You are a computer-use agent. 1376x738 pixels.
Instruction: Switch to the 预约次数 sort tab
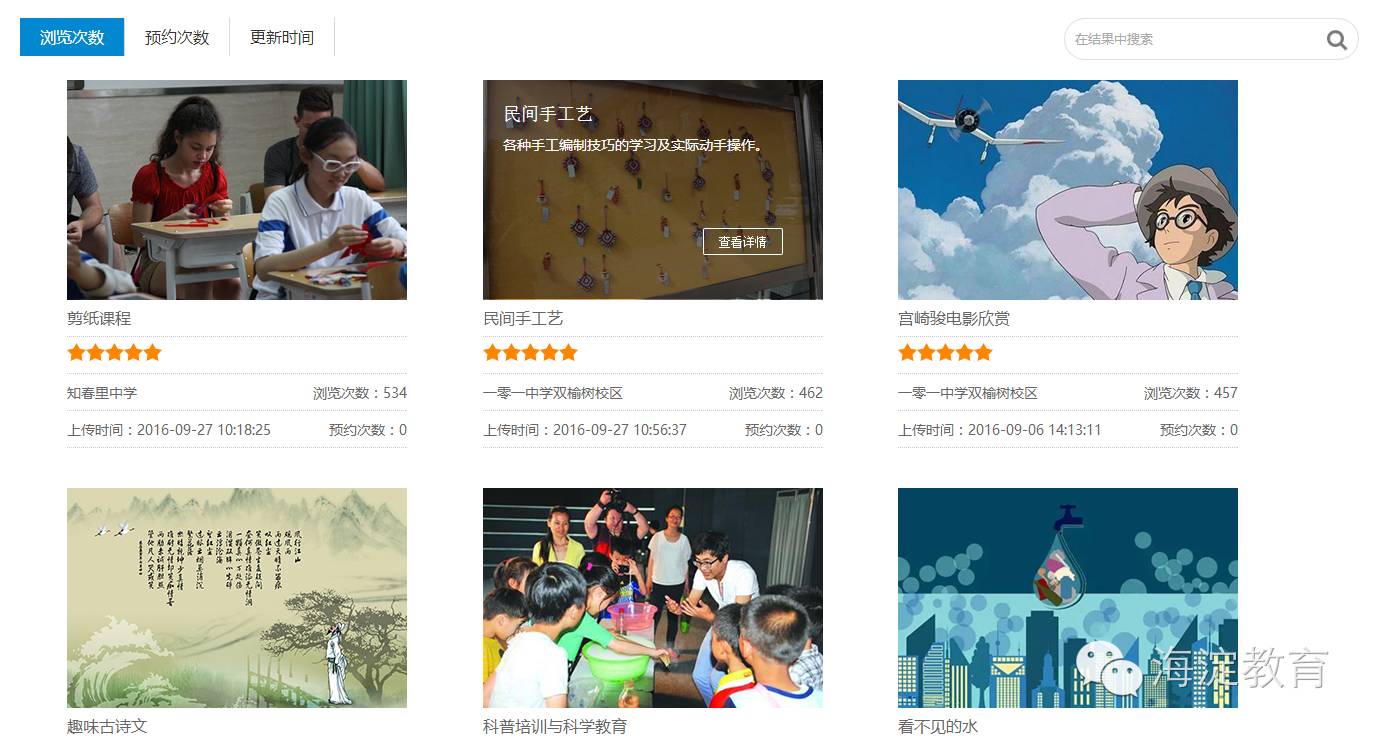pyautogui.click(x=177, y=37)
